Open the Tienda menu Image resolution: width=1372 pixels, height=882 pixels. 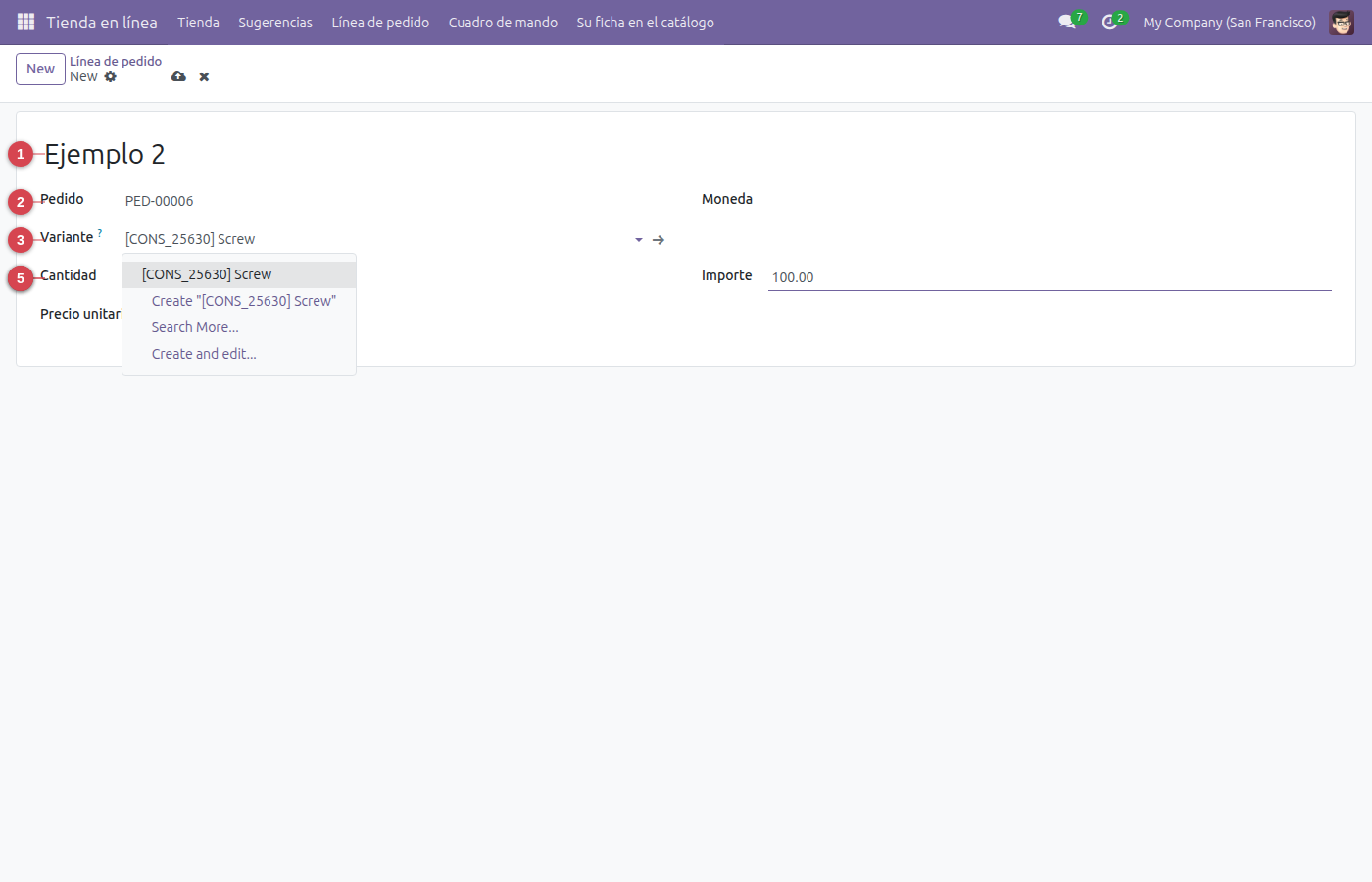coord(198,22)
